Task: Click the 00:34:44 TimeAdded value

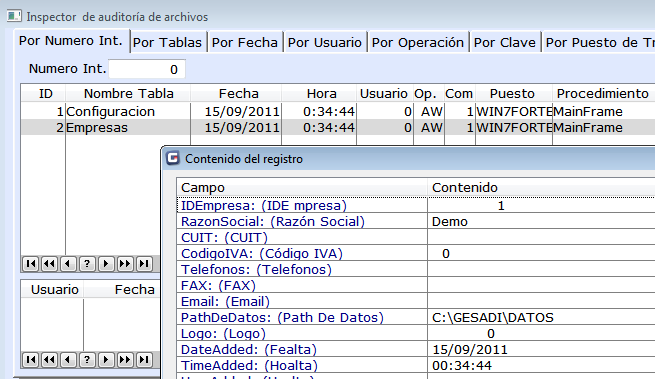Action: (x=462, y=366)
